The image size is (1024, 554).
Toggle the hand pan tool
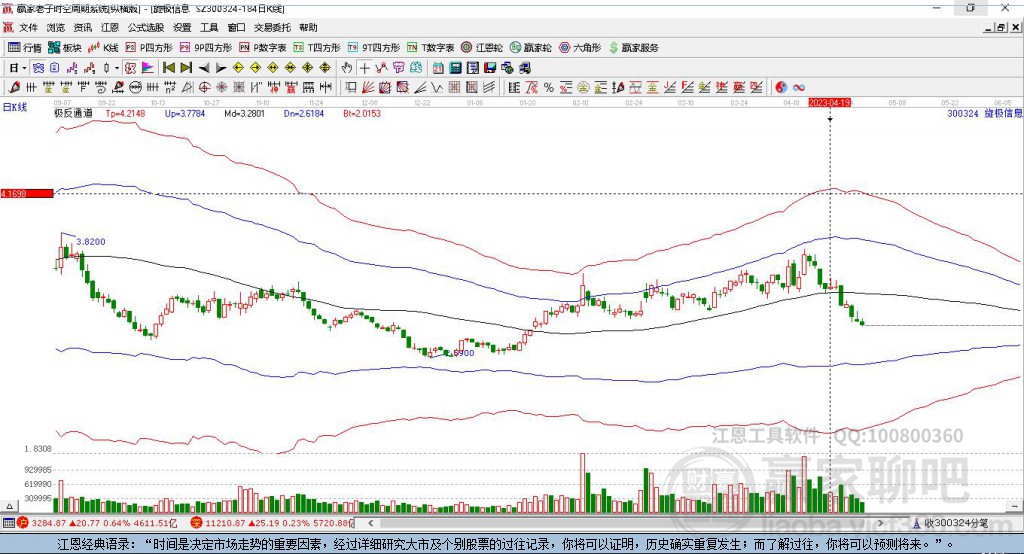(x=347, y=68)
